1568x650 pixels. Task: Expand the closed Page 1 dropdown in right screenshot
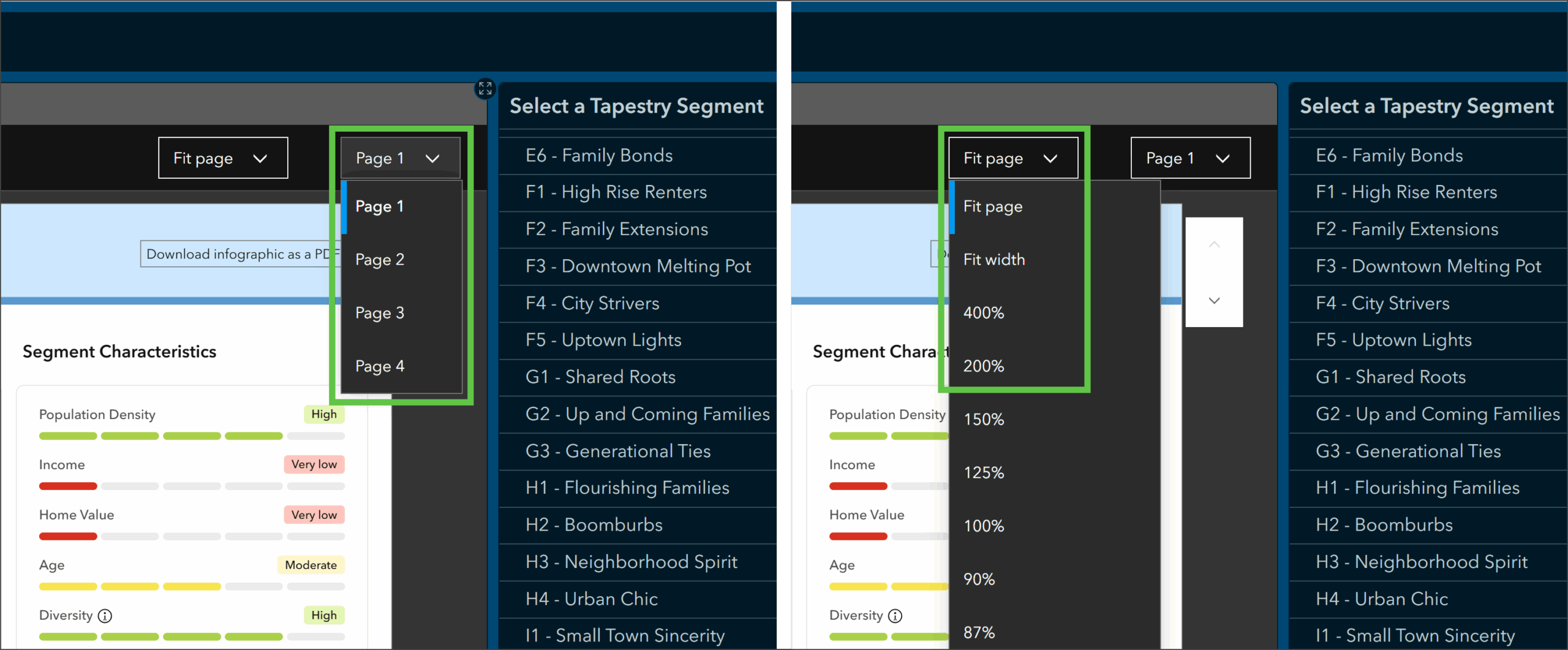coord(1190,158)
